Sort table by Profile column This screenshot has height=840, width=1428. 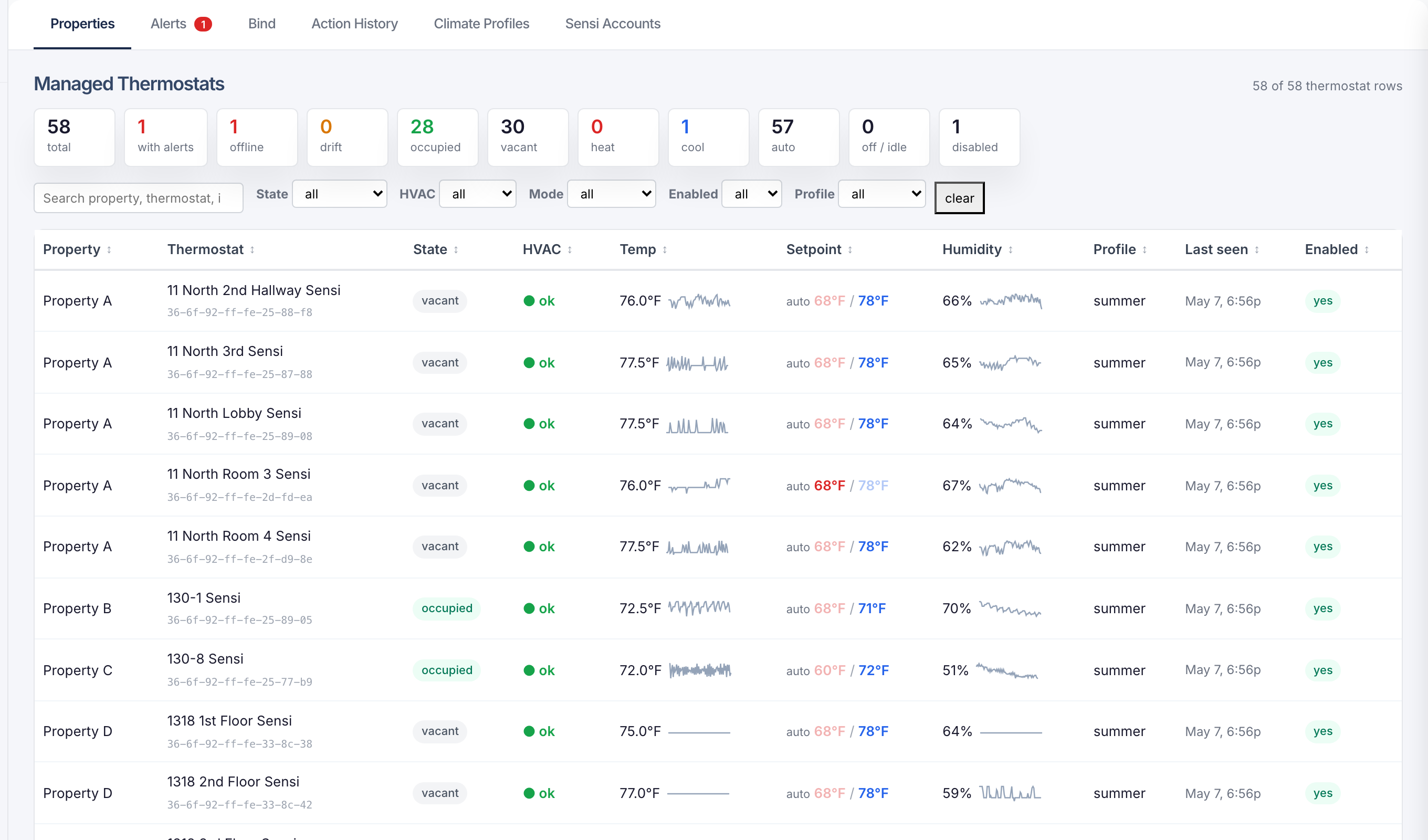(x=1120, y=249)
